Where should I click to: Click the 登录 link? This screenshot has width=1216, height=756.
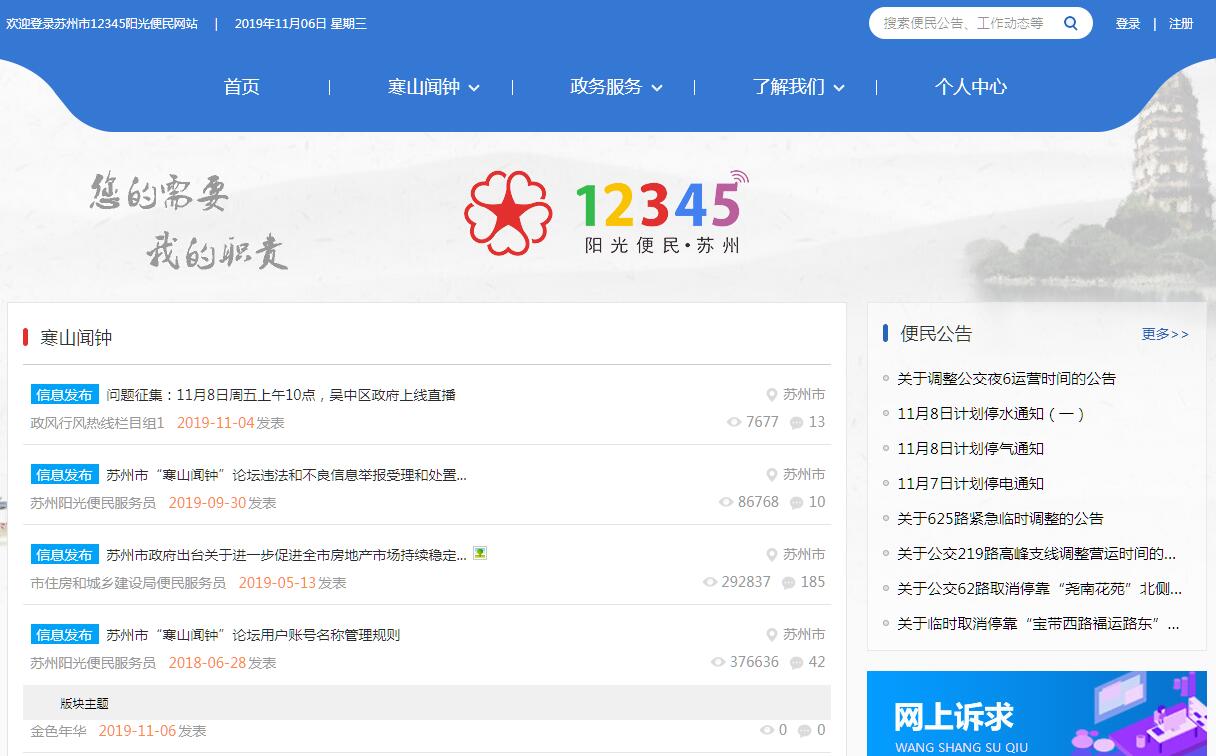coord(1128,23)
